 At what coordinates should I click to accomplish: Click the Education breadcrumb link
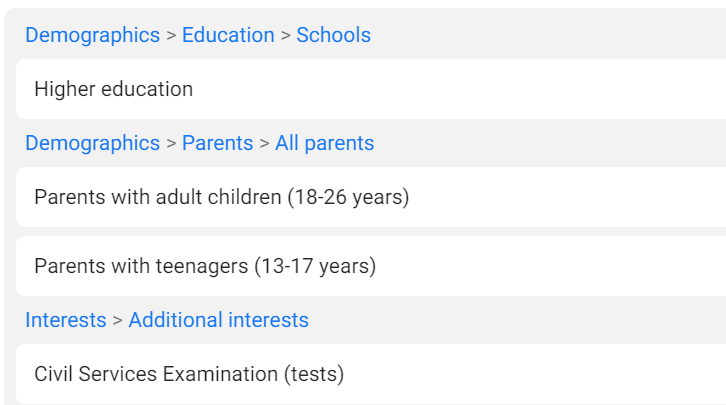pyautogui.click(x=228, y=35)
